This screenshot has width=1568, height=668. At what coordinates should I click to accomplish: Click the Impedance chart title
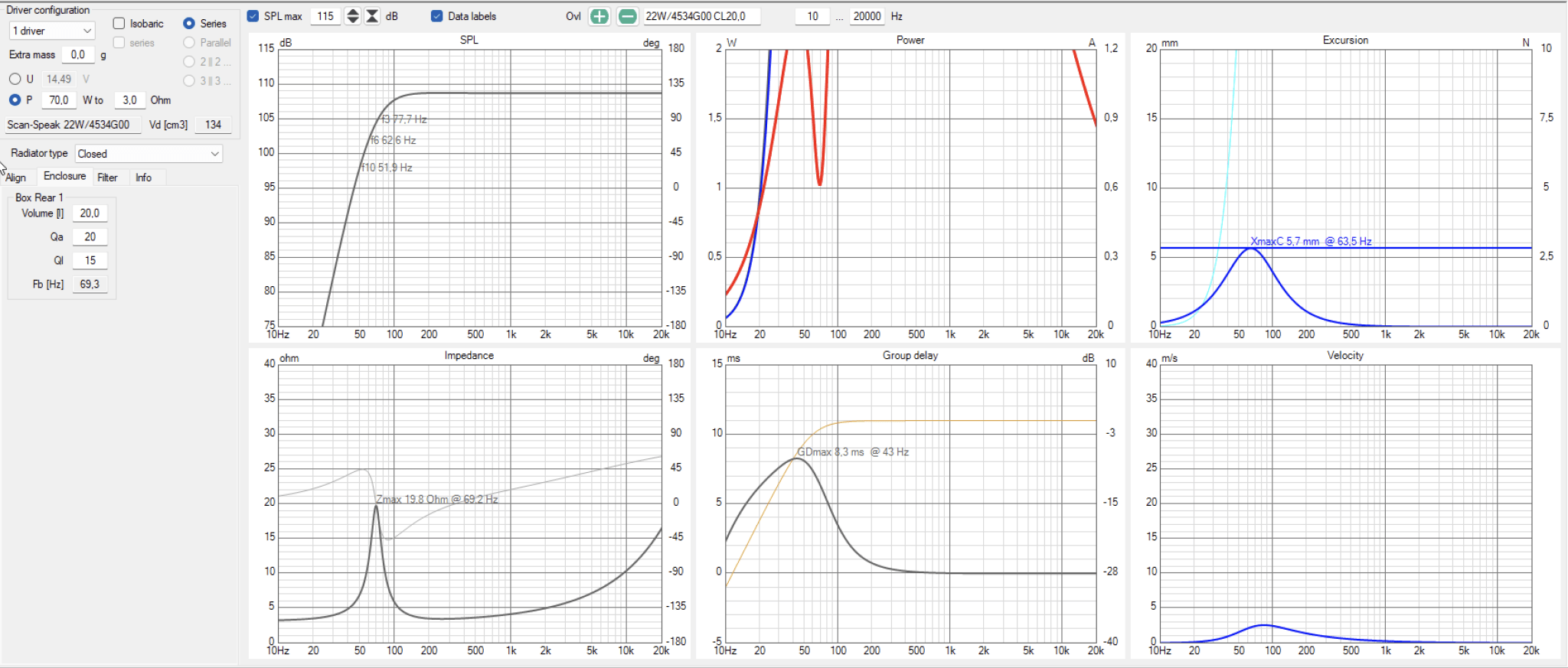(x=469, y=355)
